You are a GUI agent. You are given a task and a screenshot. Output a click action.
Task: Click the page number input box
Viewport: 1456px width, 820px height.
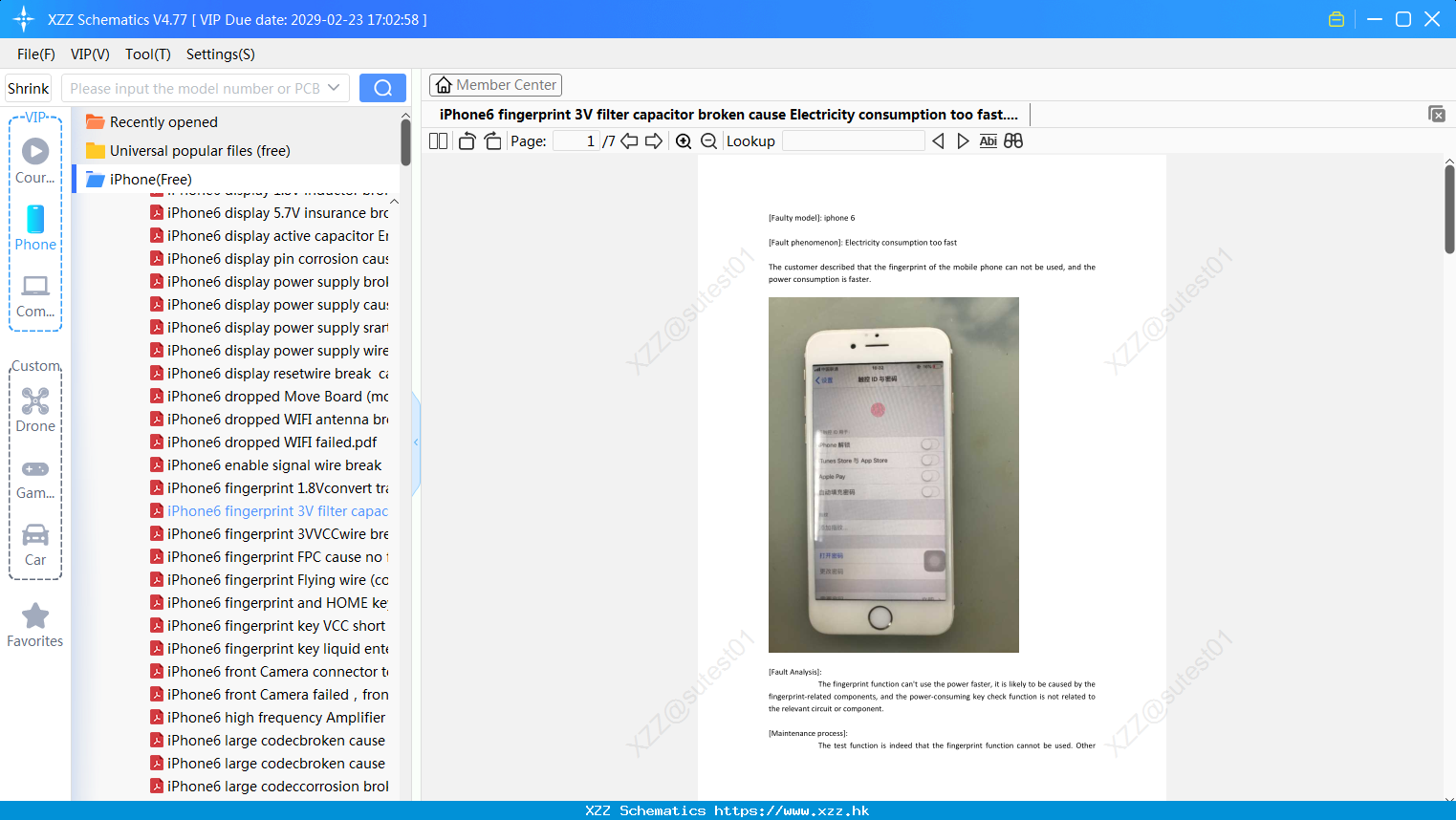pos(576,141)
